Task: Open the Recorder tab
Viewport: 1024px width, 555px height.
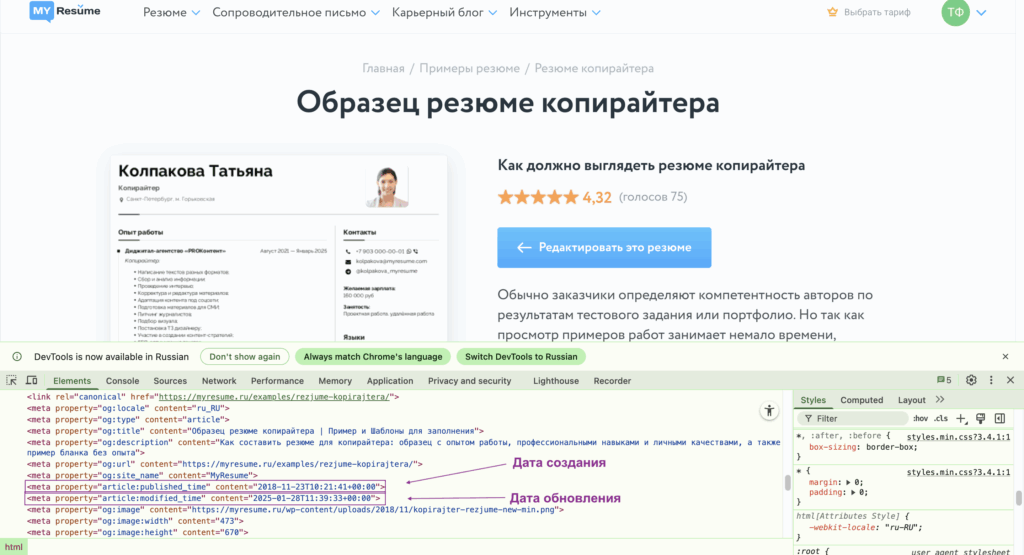Action: point(612,381)
